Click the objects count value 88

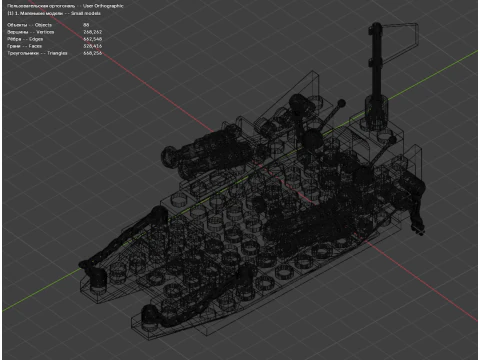point(86,25)
